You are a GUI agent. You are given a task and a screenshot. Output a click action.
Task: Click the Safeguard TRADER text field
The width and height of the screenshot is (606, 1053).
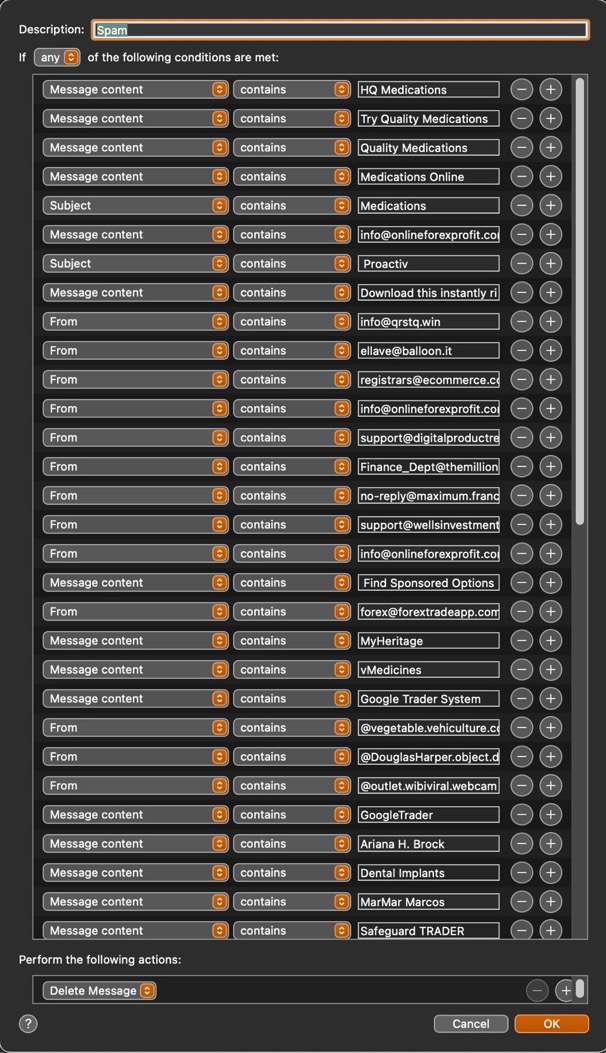(429, 930)
